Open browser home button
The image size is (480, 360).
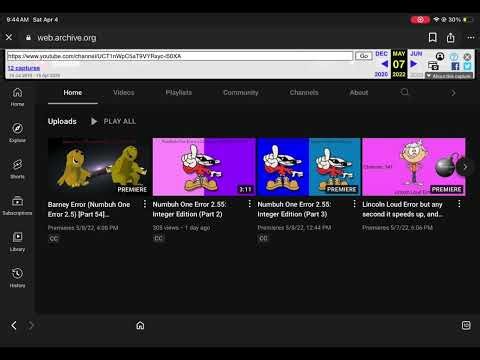[x=140, y=325]
